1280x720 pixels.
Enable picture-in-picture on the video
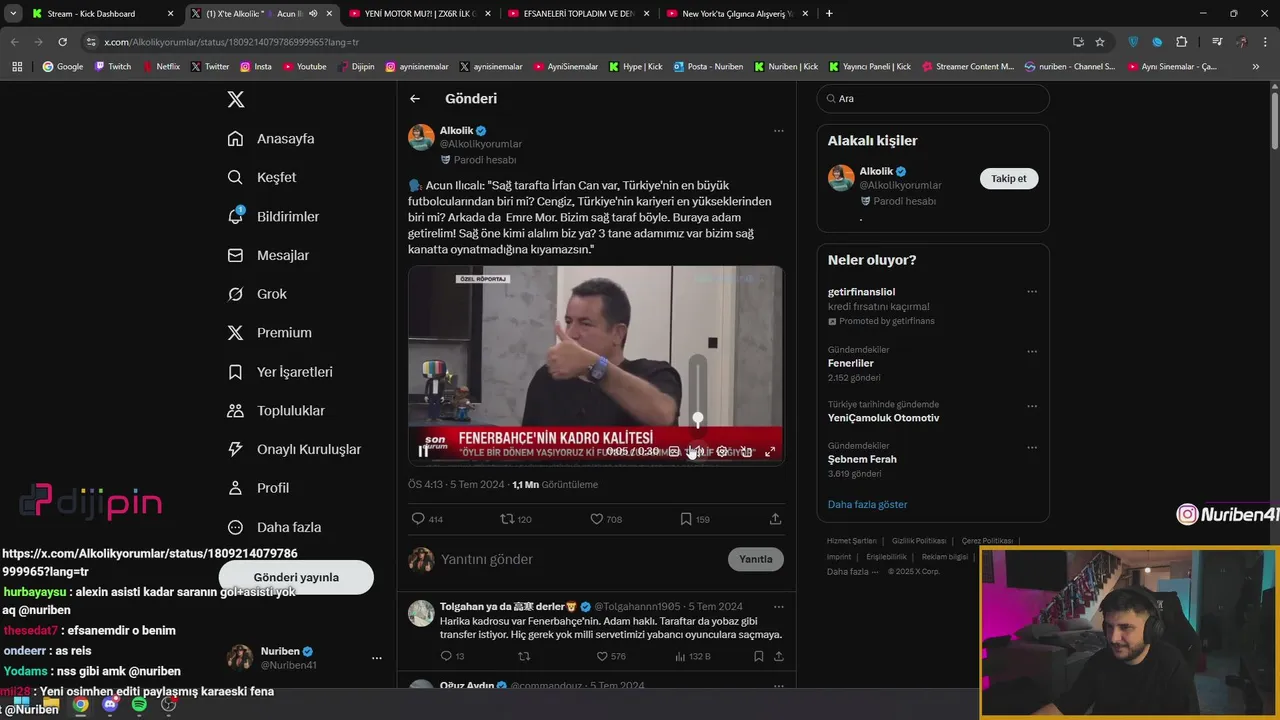(x=746, y=452)
